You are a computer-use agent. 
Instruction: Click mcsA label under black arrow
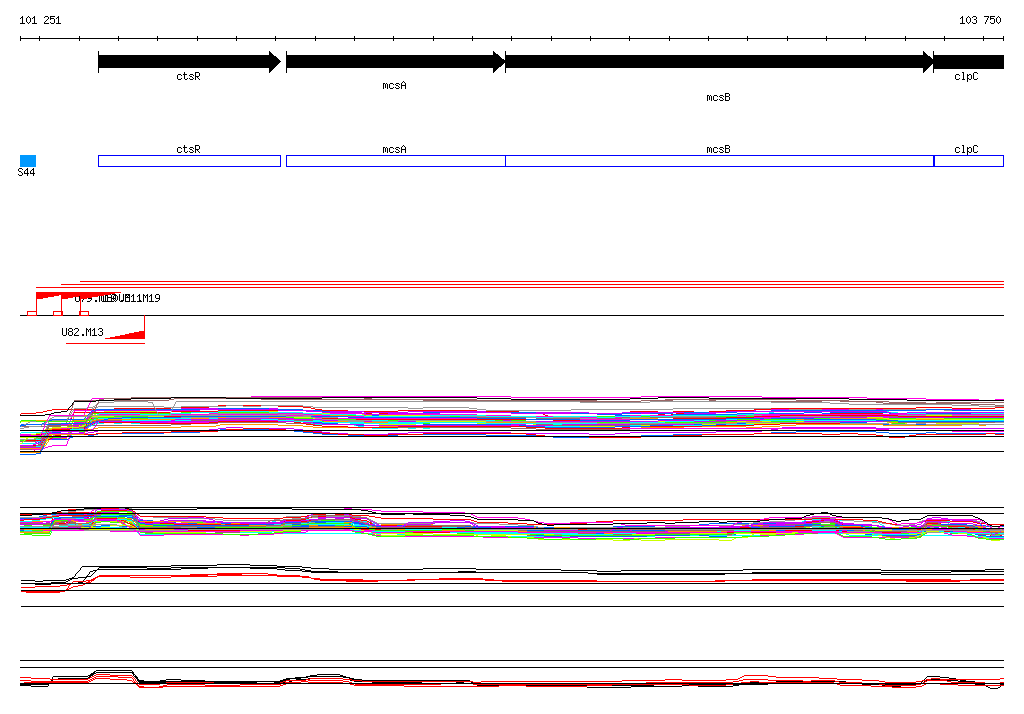pos(394,86)
